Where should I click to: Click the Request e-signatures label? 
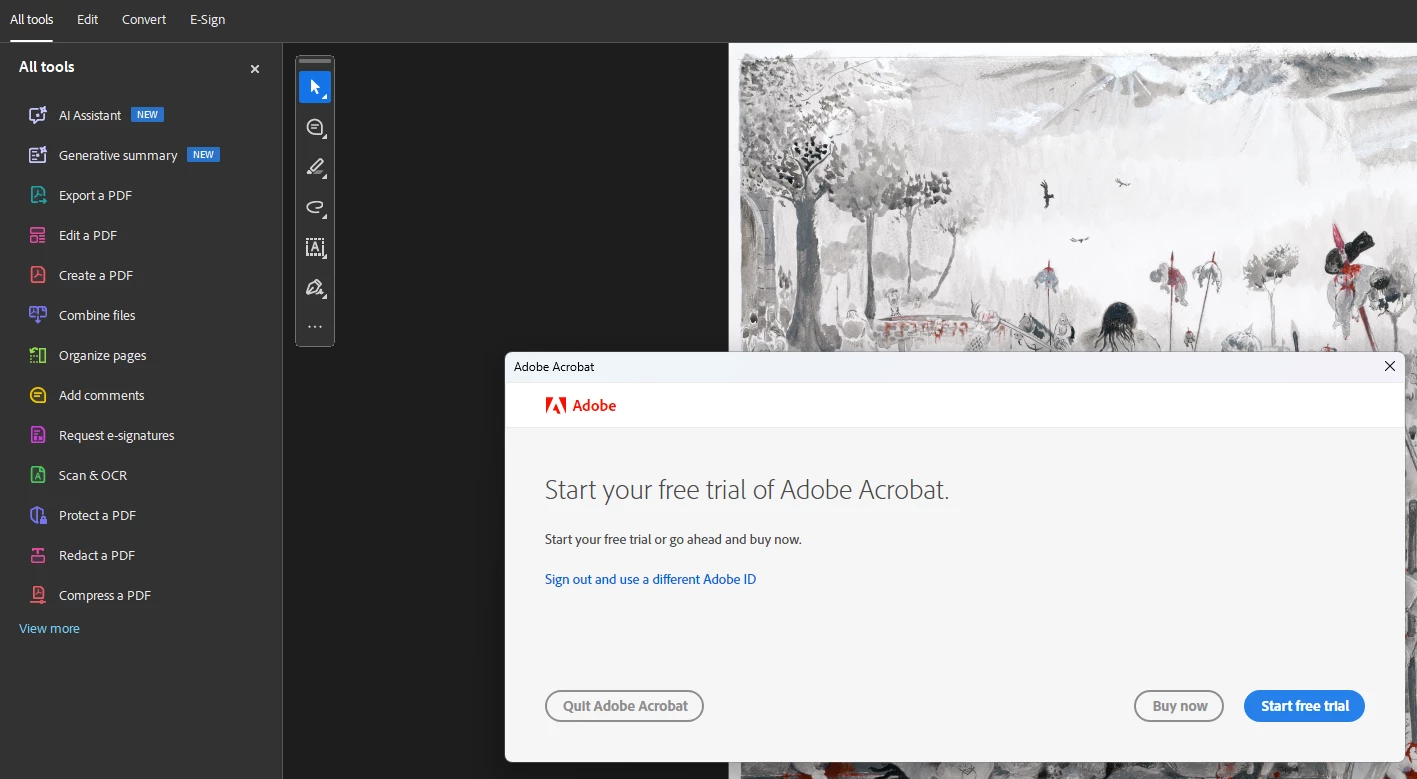(x=116, y=435)
